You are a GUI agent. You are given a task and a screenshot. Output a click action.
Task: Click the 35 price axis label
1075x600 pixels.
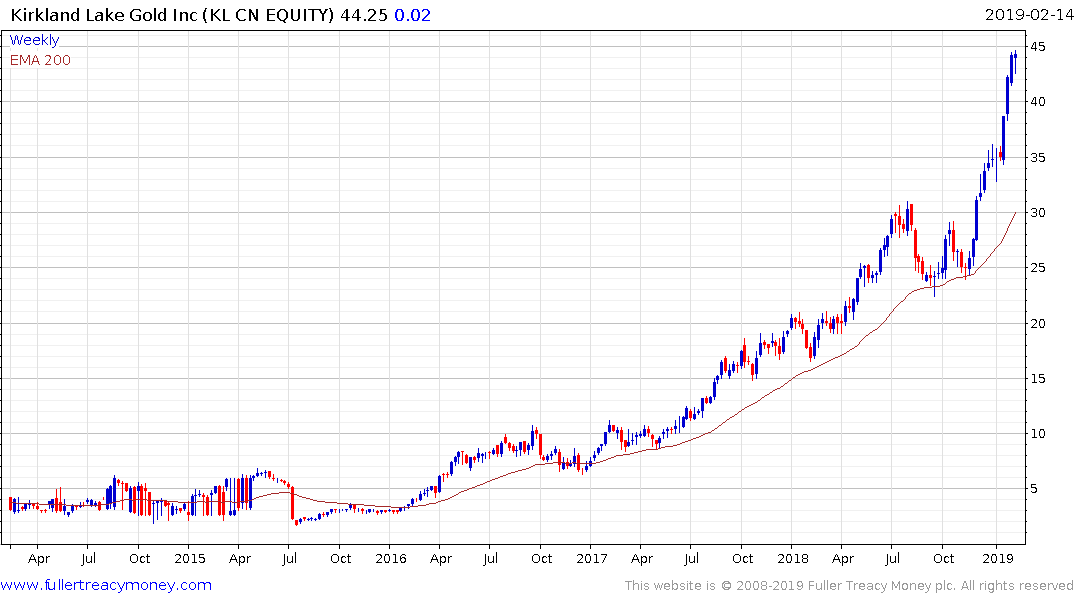1038,158
